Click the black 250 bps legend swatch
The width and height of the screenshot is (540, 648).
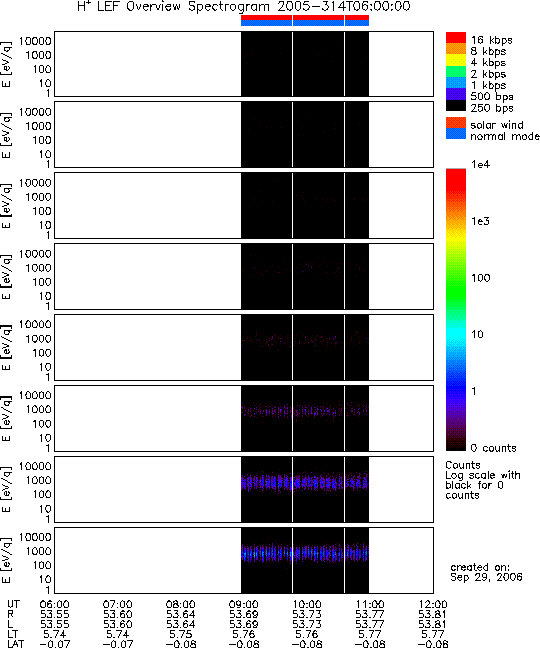coord(456,105)
